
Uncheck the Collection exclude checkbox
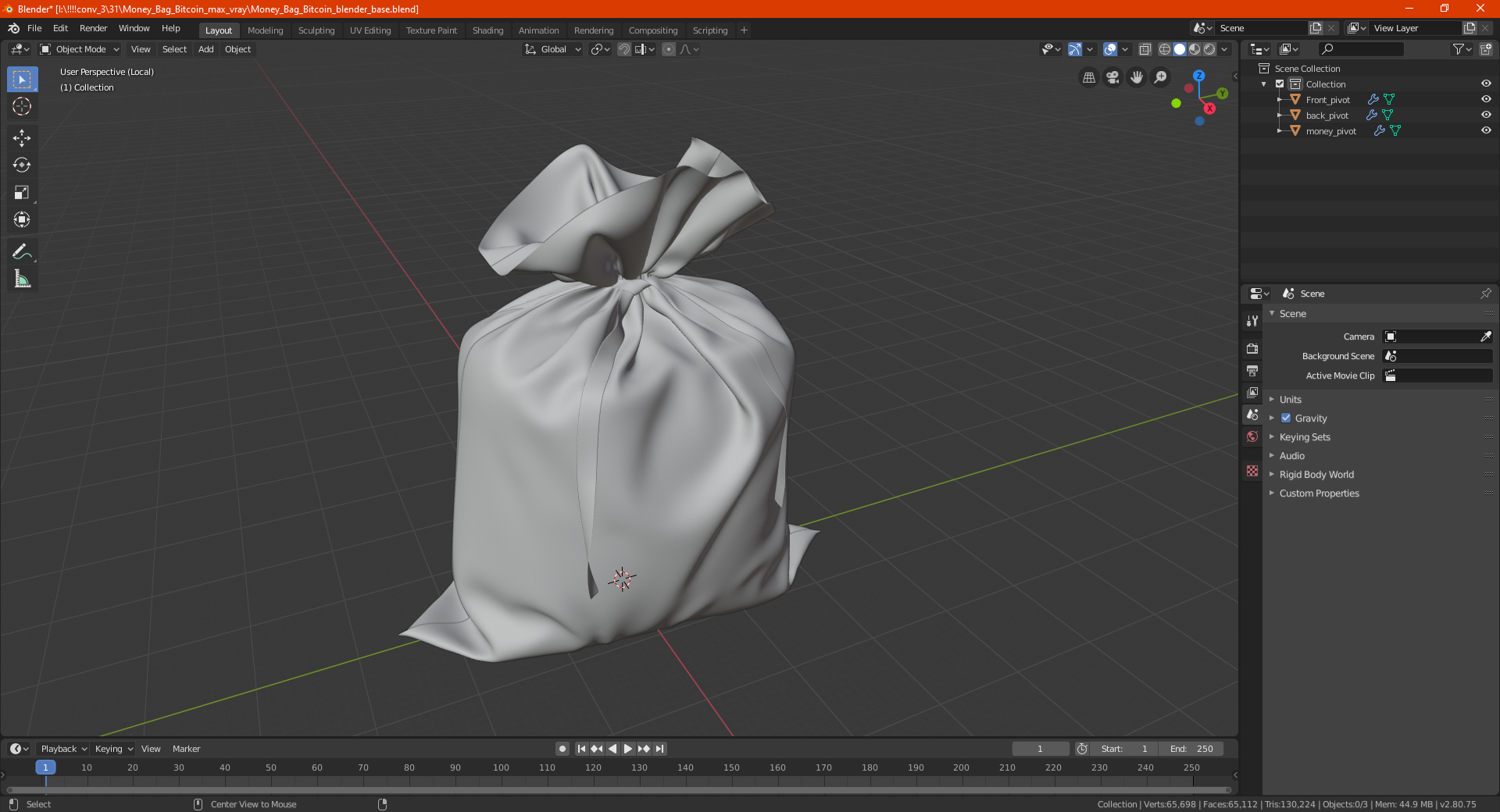pyautogui.click(x=1280, y=84)
